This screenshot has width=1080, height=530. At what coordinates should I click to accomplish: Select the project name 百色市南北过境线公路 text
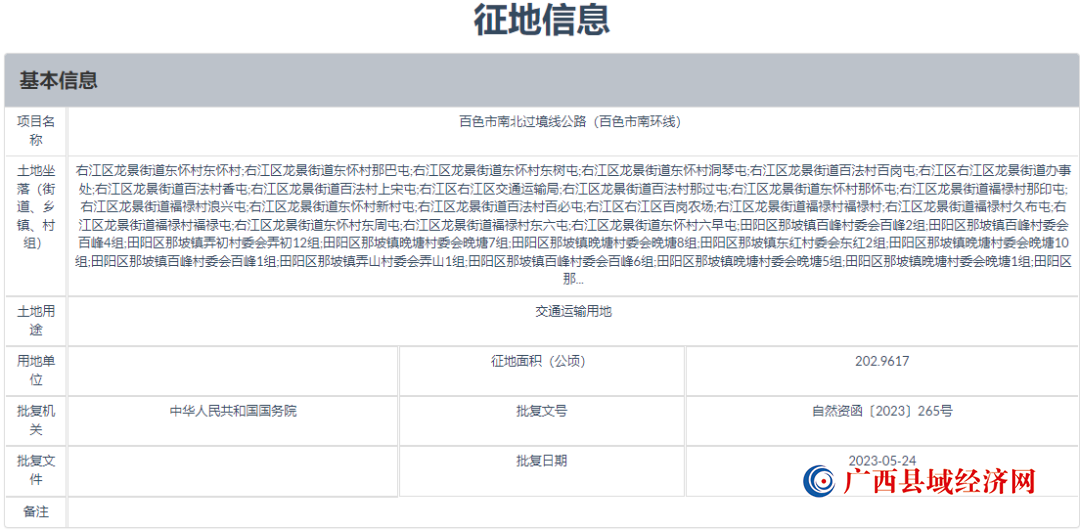(x=569, y=122)
